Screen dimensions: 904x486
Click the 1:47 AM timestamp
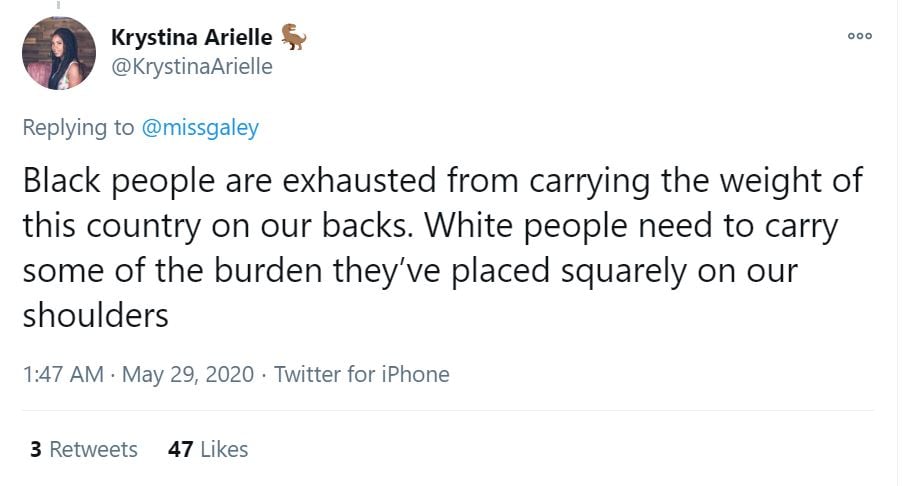62,374
